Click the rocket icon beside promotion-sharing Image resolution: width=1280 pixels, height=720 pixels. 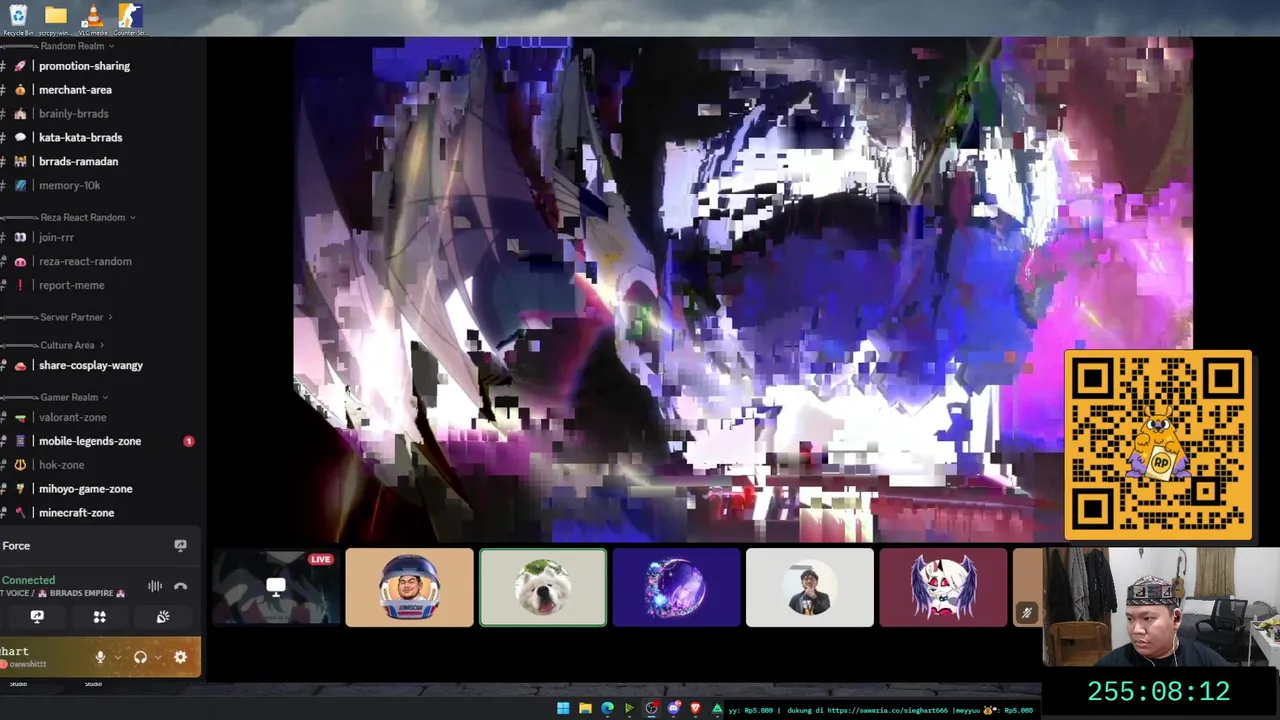[x=20, y=66]
